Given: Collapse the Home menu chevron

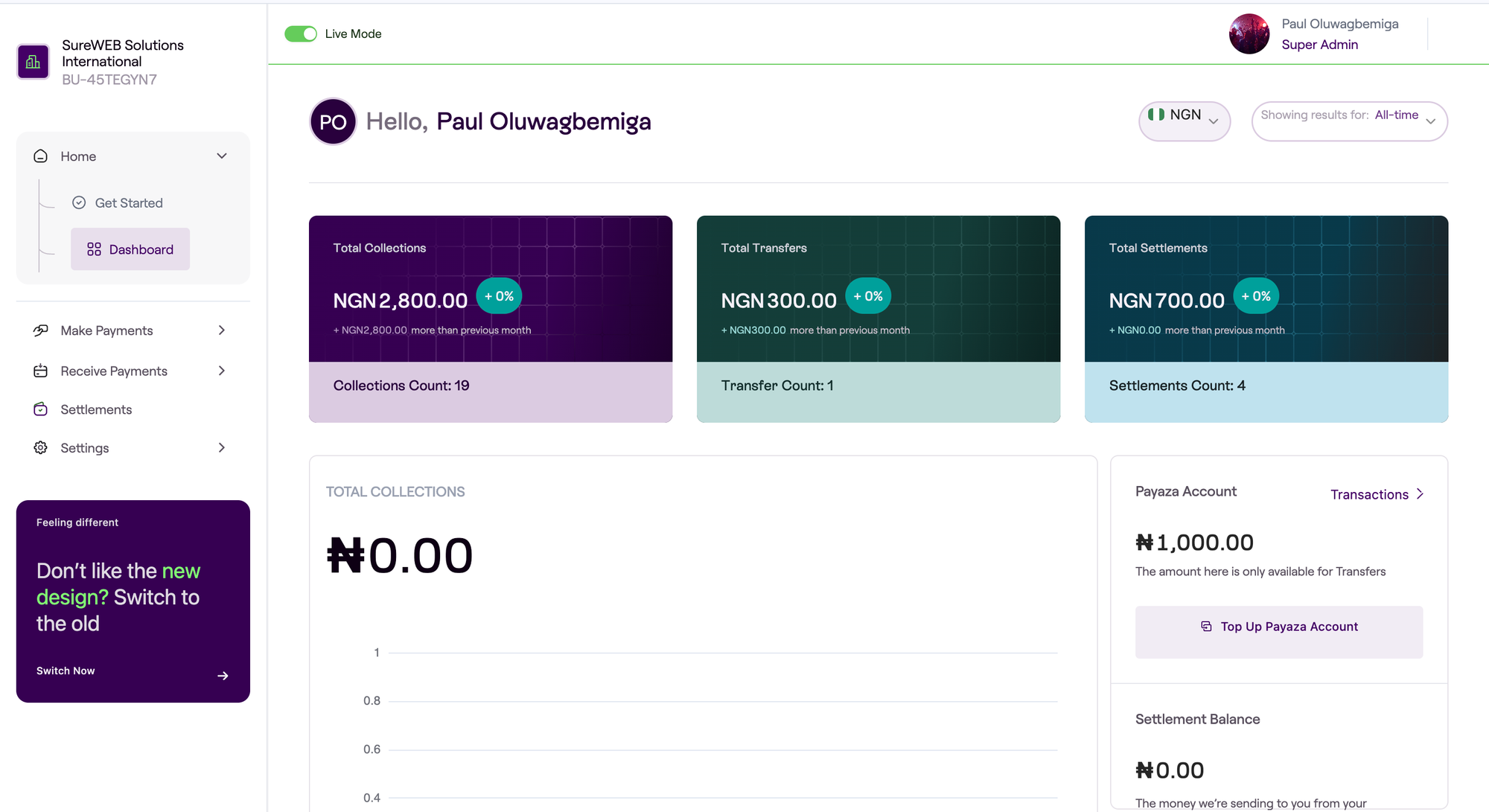Looking at the screenshot, I should [x=222, y=156].
